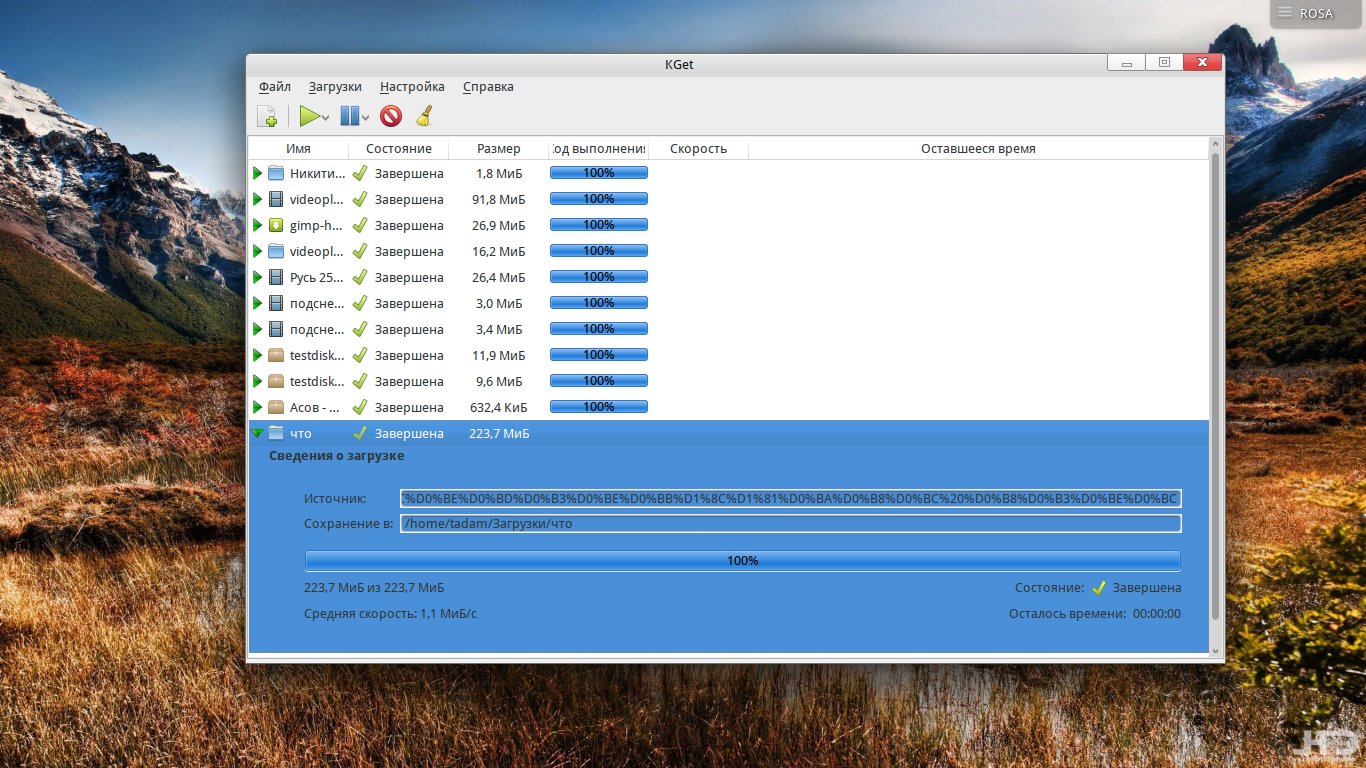1366x768 pixels.
Task: Click the Источник URL field
Action: point(790,498)
